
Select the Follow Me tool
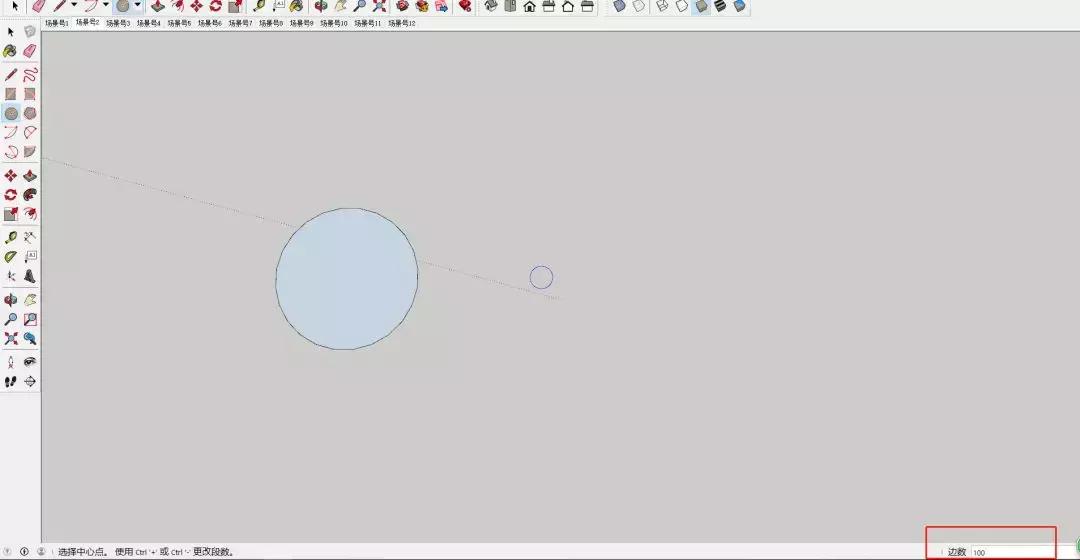click(30, 195)
